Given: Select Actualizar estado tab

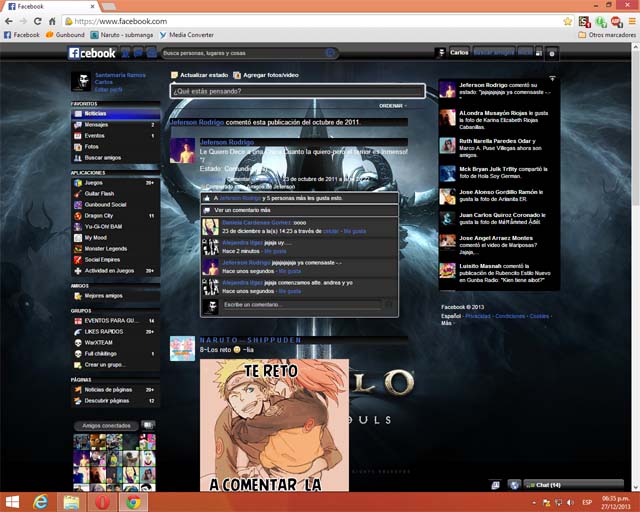Looking at the screenshot, I should (200, 75).
